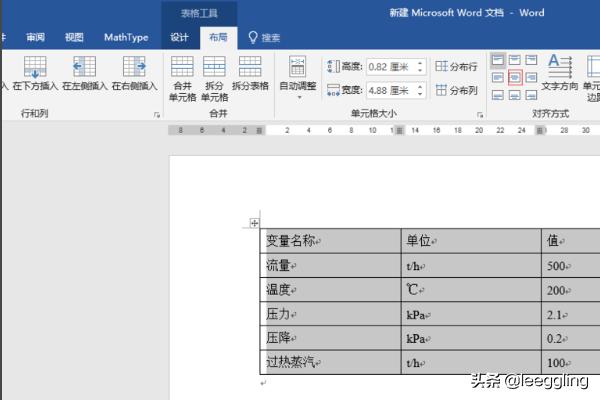Select align center (middle) icon
Viewport: 600px width, 400px height.
pos(515,78)
